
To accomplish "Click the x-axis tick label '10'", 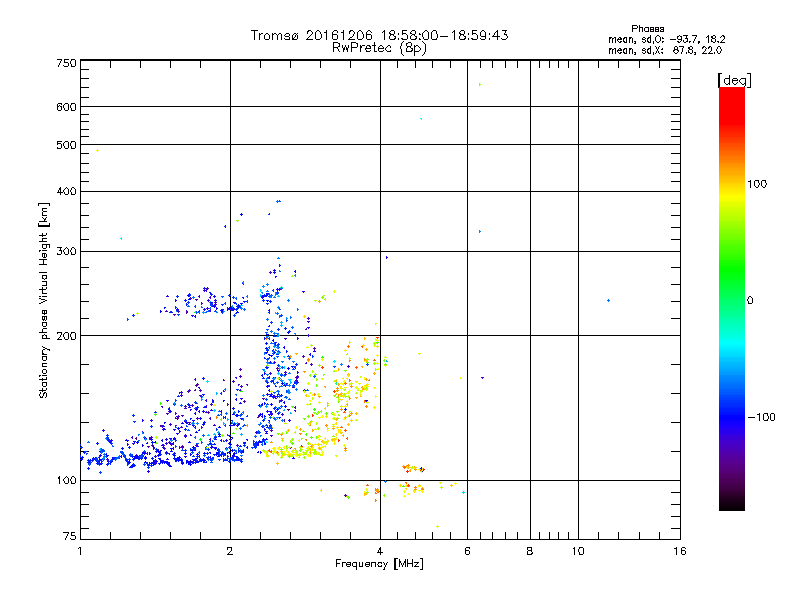I will tap(578, 551).
